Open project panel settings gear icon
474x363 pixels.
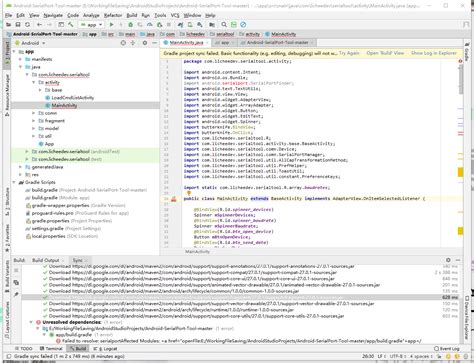[x=145, y=43]
